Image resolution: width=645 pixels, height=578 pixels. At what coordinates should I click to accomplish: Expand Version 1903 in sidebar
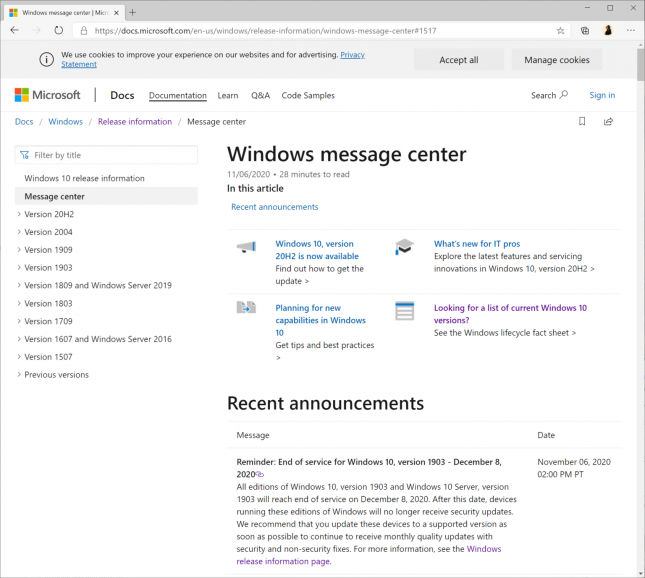(x=19, y=267)
